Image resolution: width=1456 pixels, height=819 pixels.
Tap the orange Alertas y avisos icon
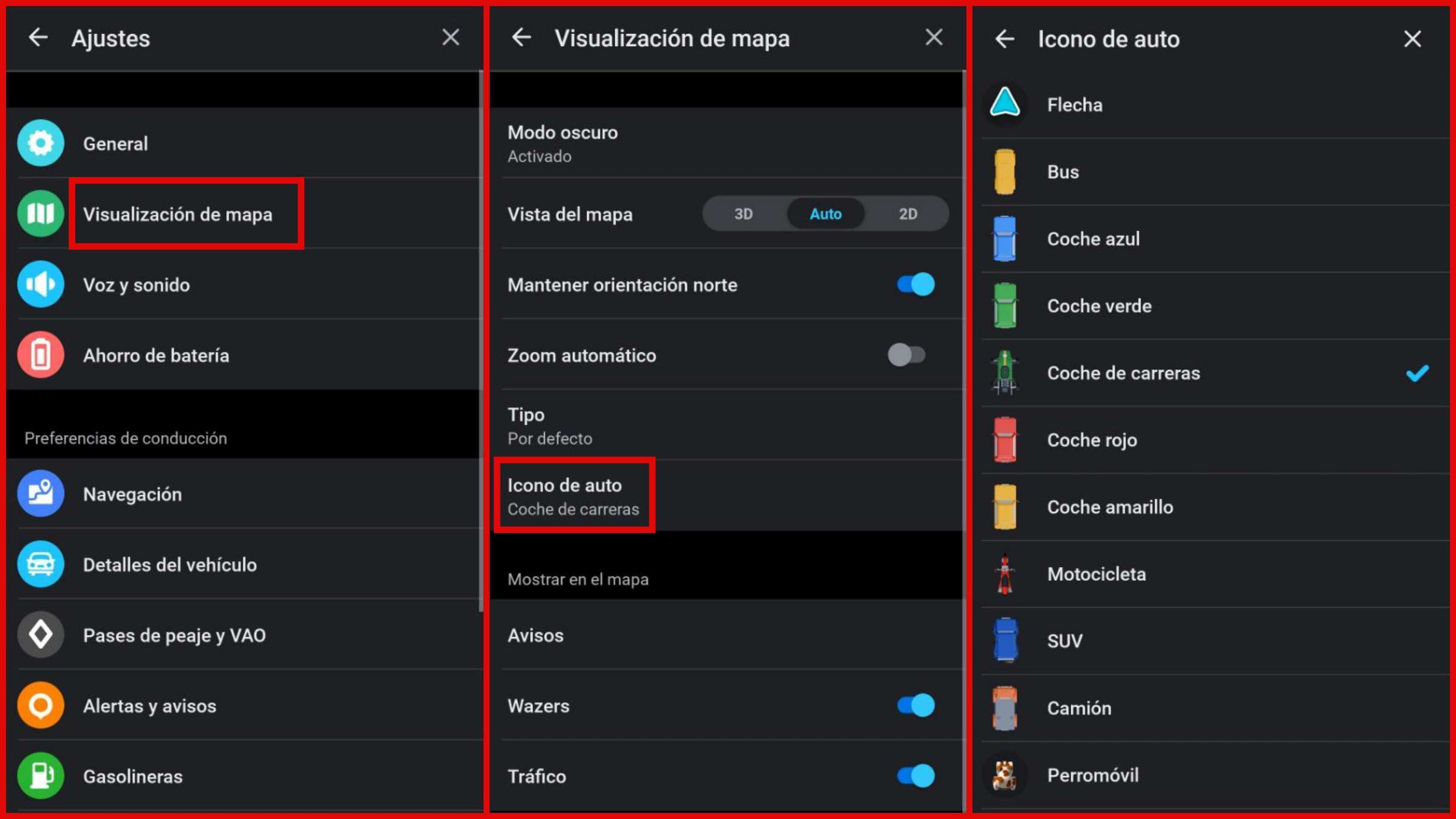[41, 705]
